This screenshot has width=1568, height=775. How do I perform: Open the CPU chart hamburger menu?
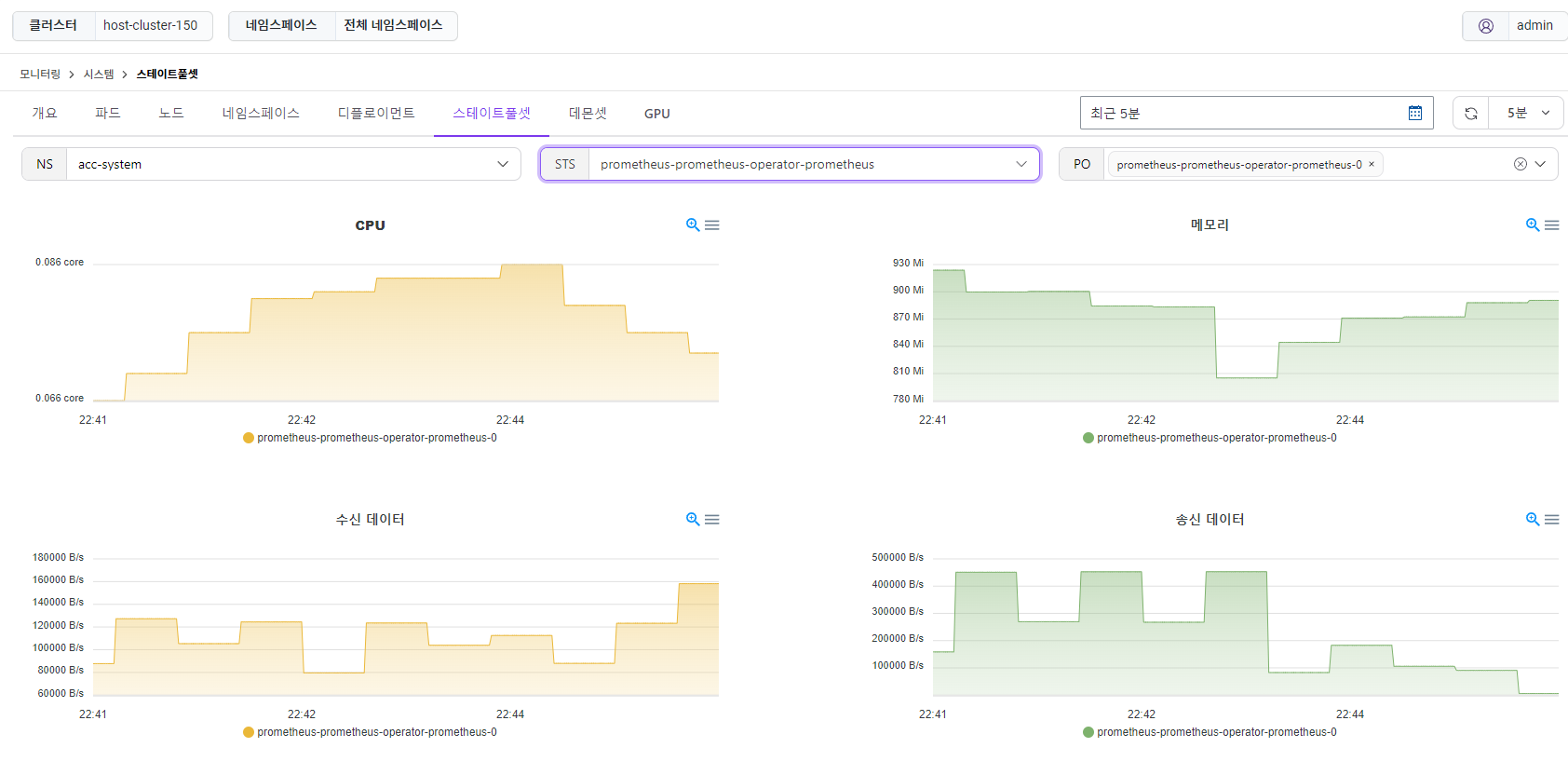712,224
